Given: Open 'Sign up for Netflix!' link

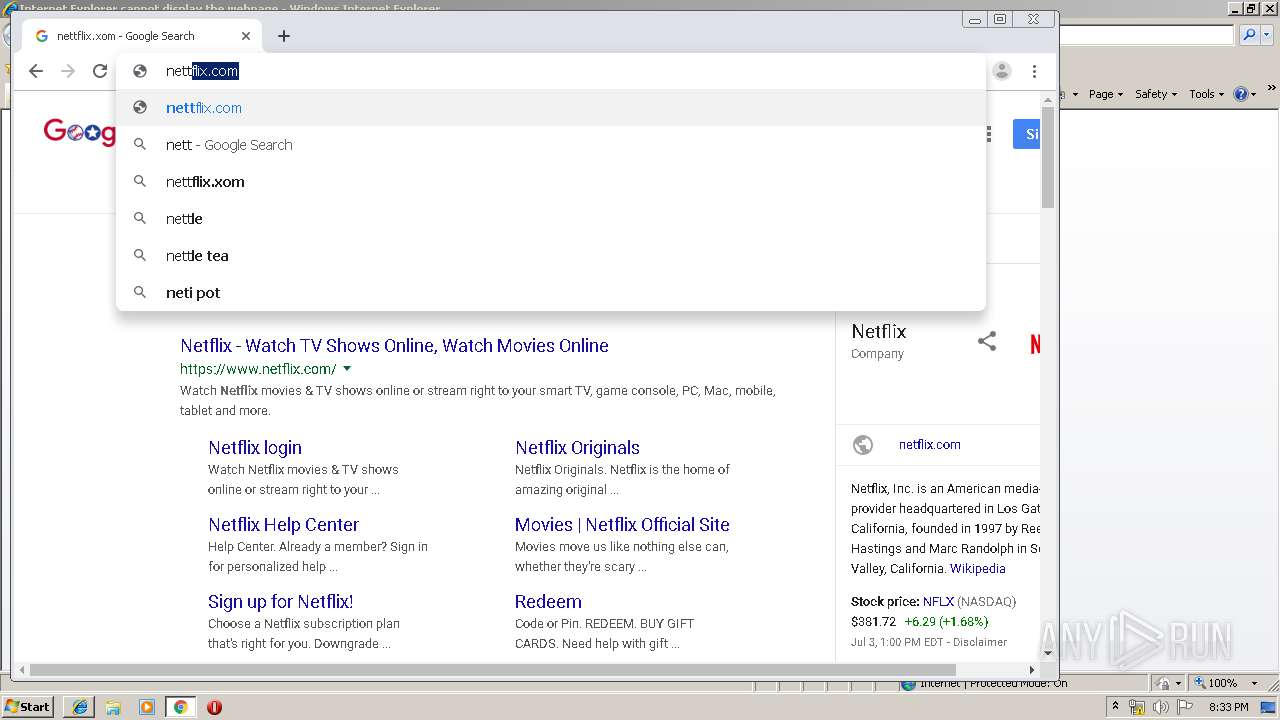Looking at the screenshot, I should click(x=280, y=602).
